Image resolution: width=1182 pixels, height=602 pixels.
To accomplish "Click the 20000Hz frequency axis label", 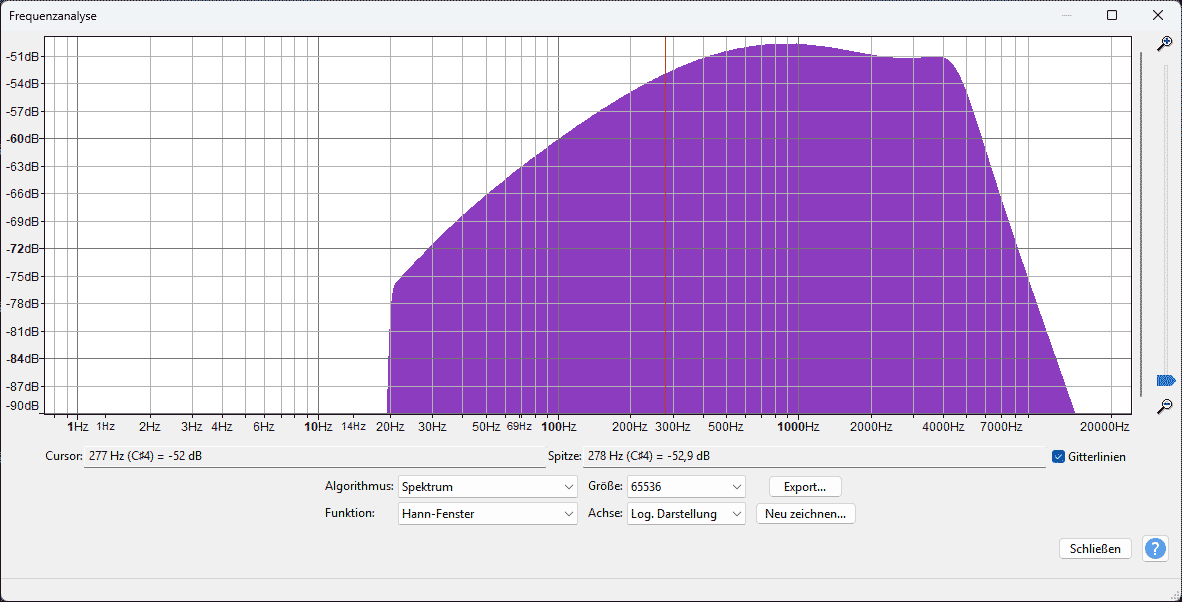I will click(1103, 427).
